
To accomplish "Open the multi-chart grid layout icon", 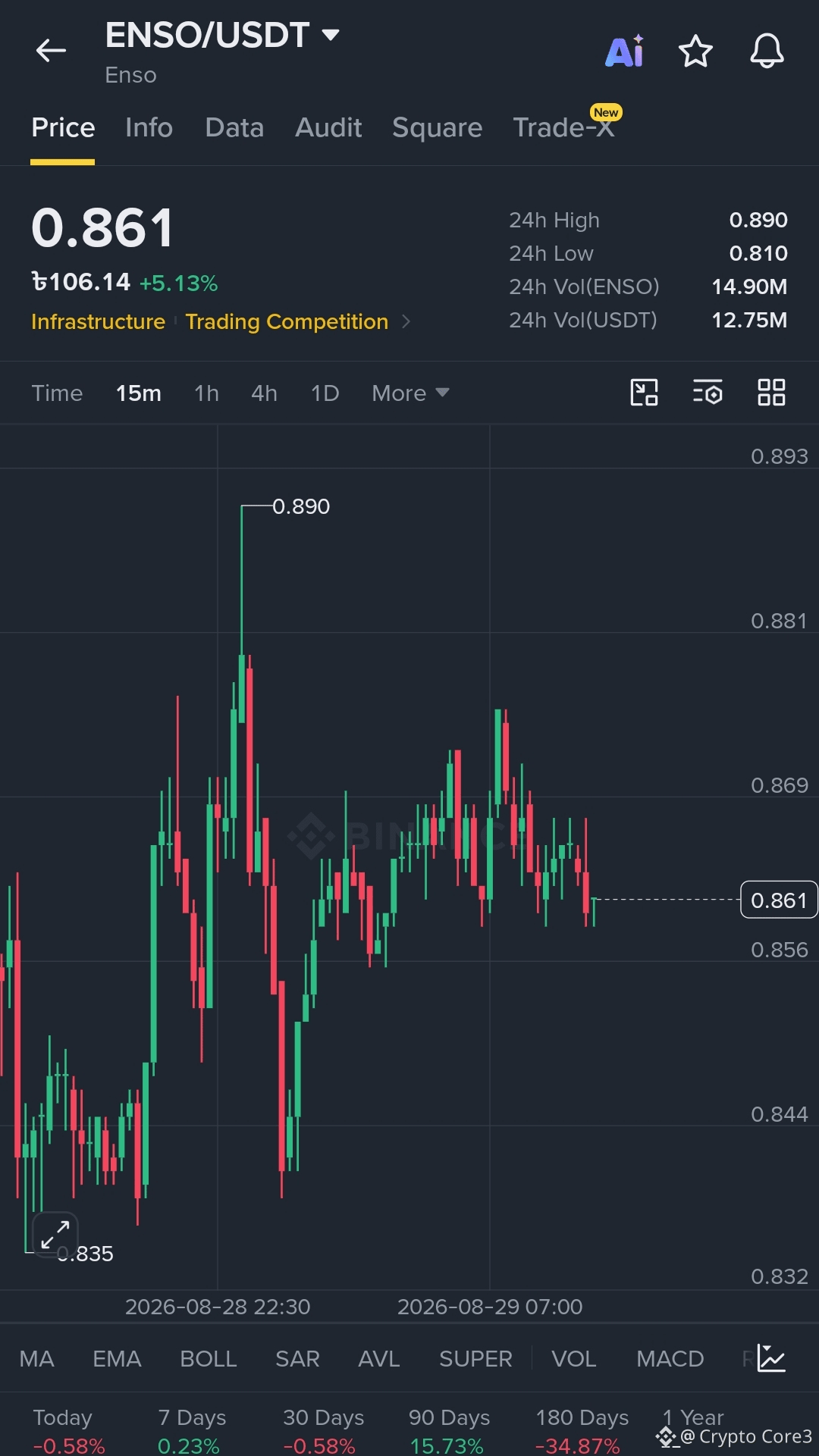I will (771, 393).
